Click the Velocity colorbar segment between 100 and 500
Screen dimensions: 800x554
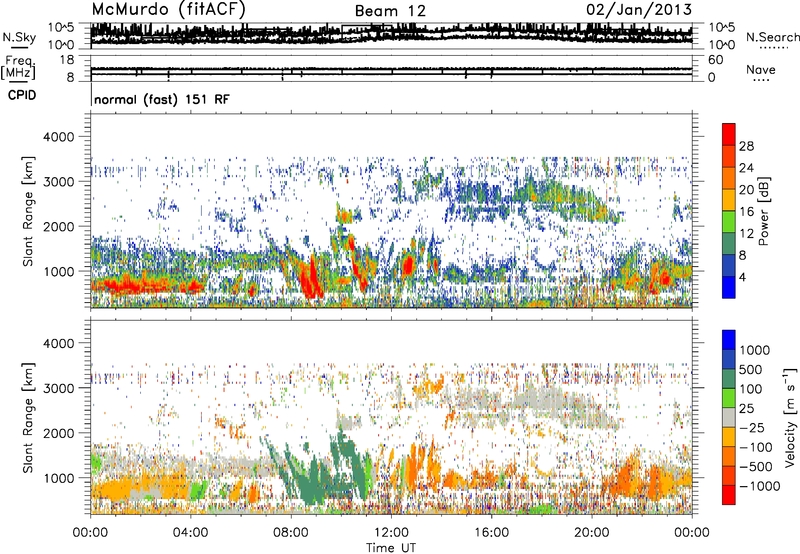tap(729, 379)
